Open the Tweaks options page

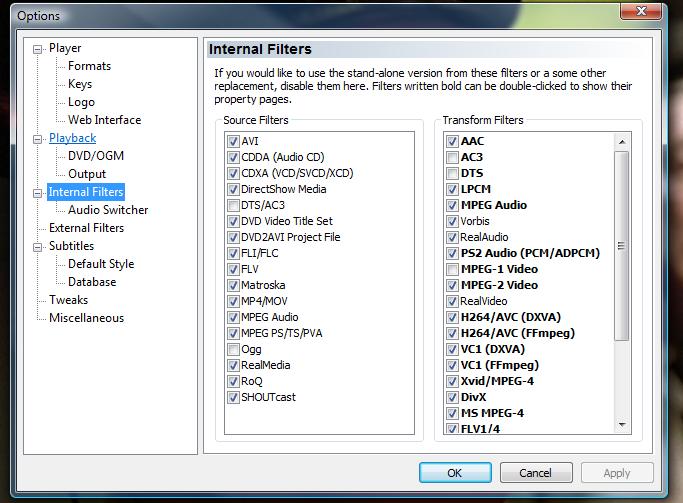(68, 300)
